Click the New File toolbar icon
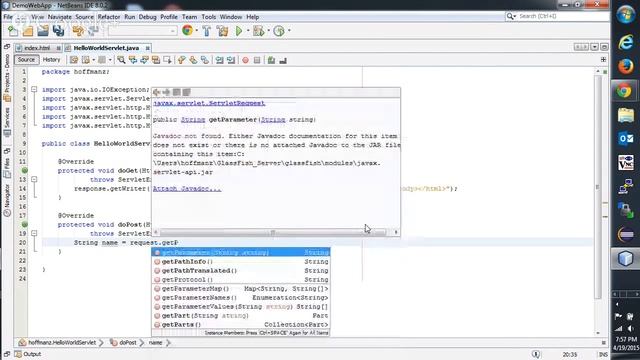This screenshot has width=640, height=360. tap(13, 31)
